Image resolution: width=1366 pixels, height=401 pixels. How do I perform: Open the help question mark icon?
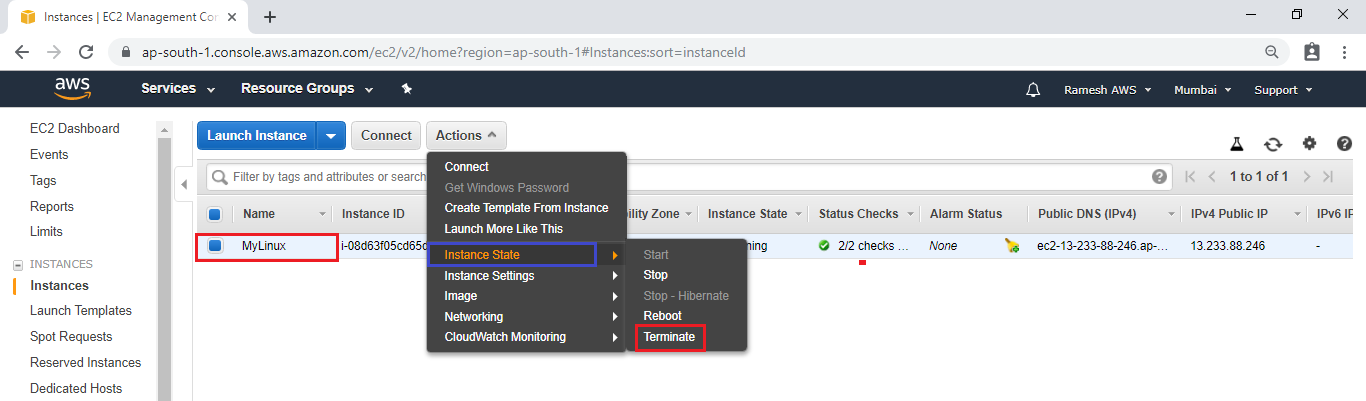(1344, 143)
